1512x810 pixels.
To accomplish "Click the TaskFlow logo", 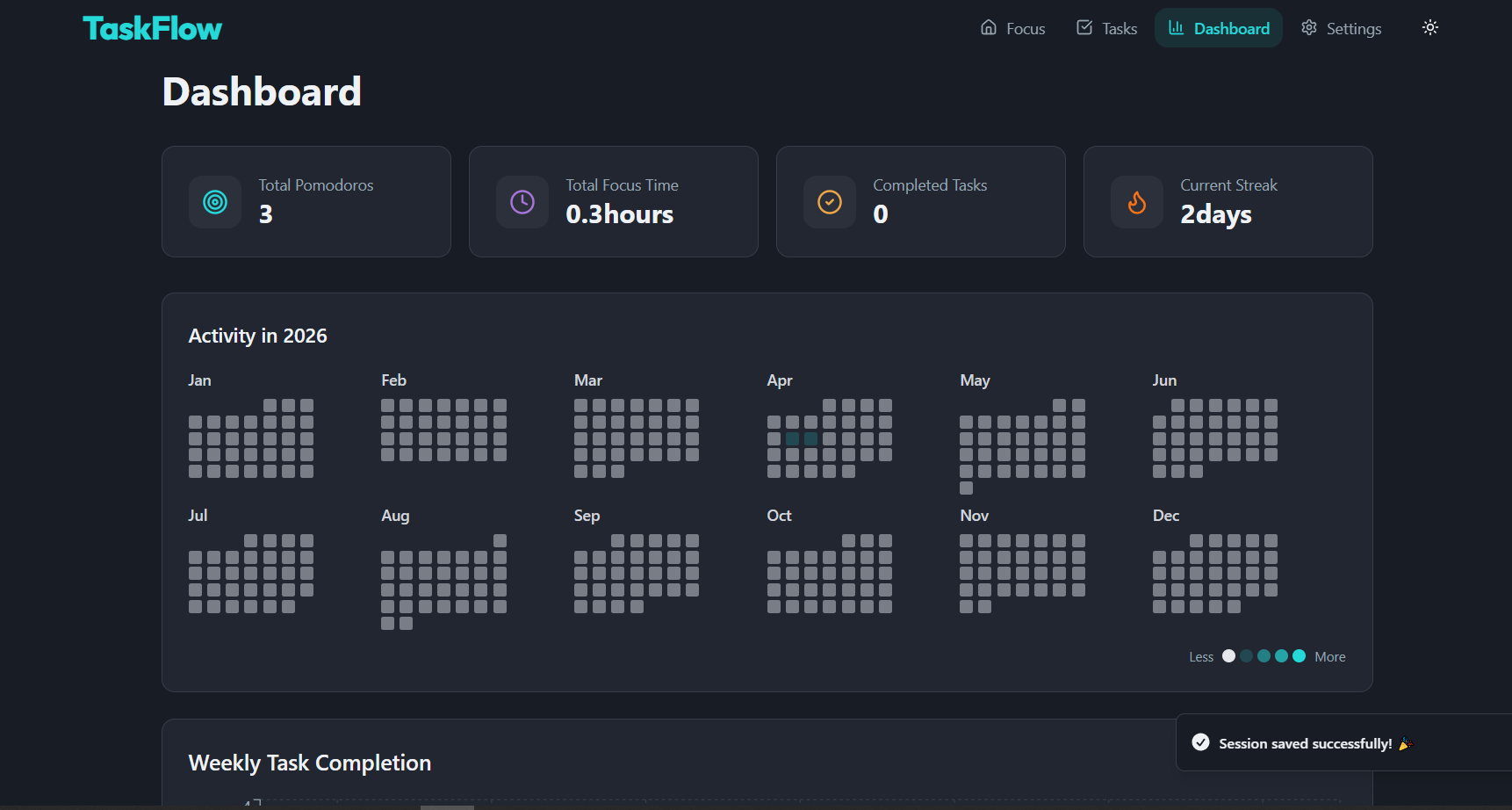I will [152, 28].
